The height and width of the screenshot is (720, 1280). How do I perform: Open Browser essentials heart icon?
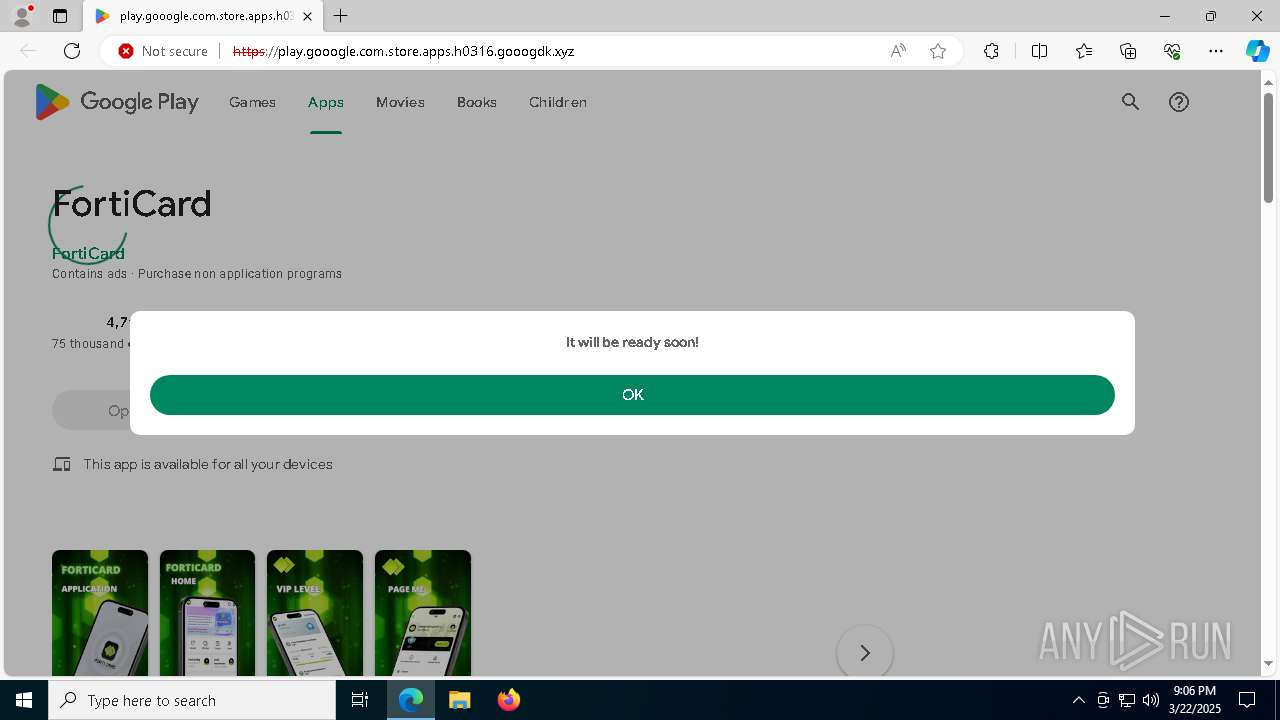pos(1172,51)
